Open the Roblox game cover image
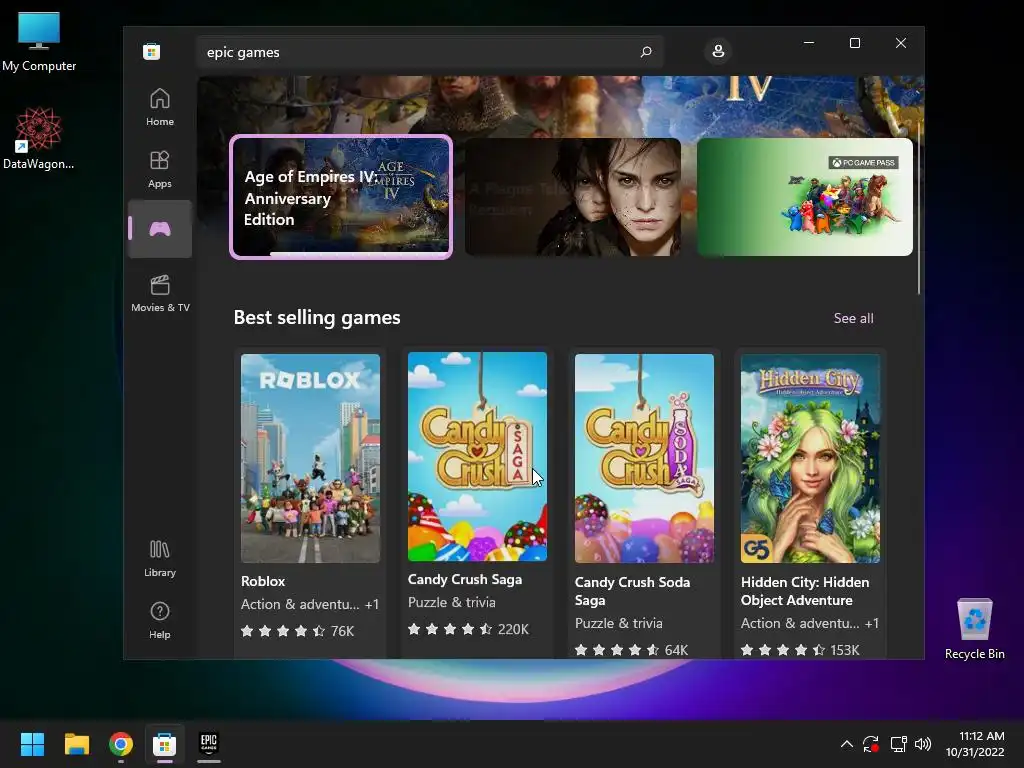The width and height of the screenshot is (1024, 768). pos(310,458)
